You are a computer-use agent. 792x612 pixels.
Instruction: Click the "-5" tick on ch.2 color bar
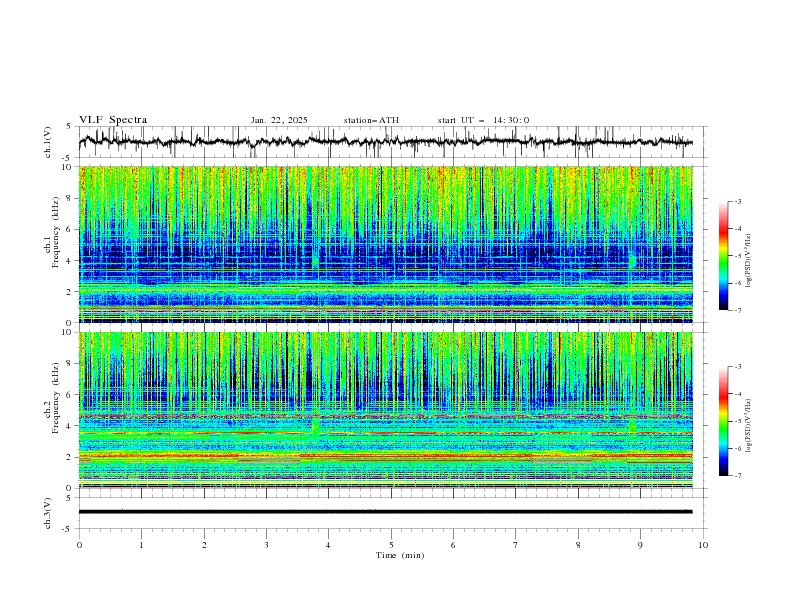[x=737, y=421]
